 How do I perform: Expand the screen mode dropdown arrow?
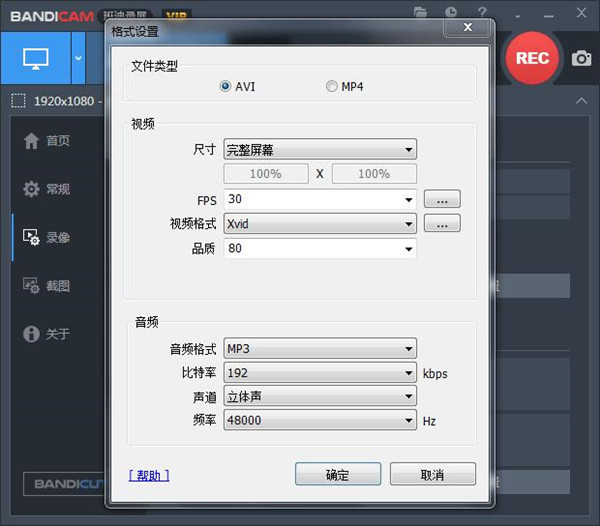click(x=78, y=58)
